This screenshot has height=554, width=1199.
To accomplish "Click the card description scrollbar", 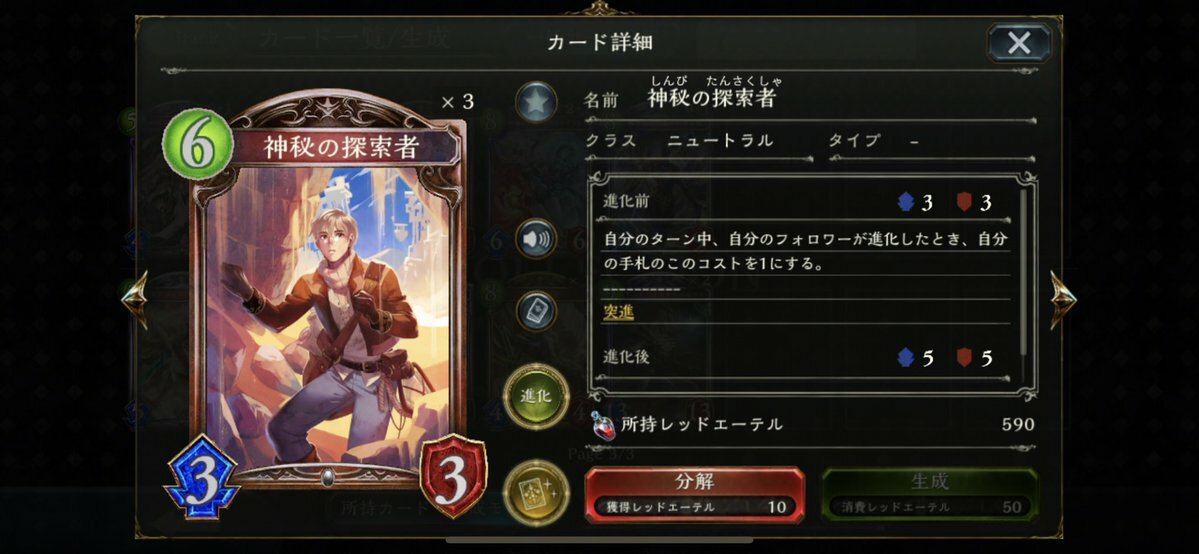I will [1023, 279].
